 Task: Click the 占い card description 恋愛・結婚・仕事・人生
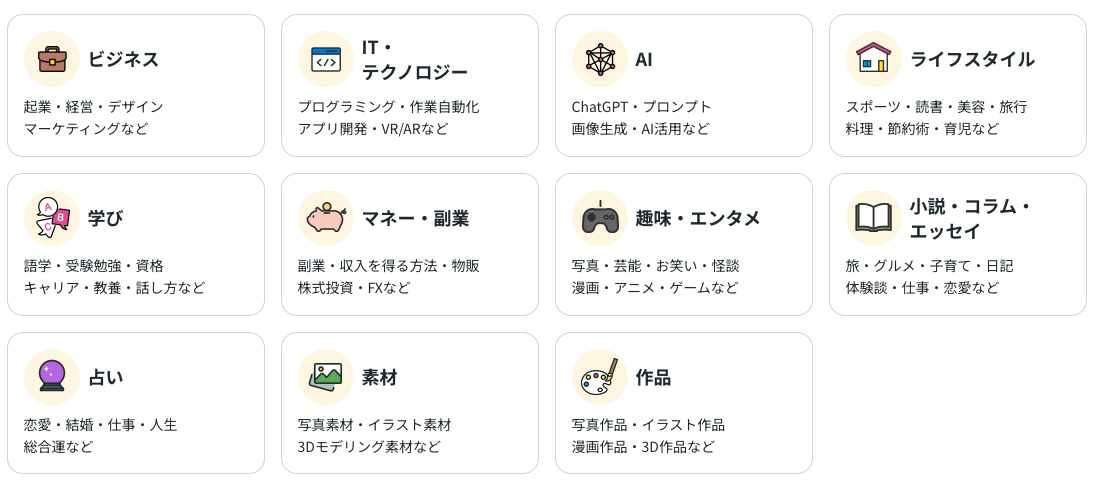101,425
